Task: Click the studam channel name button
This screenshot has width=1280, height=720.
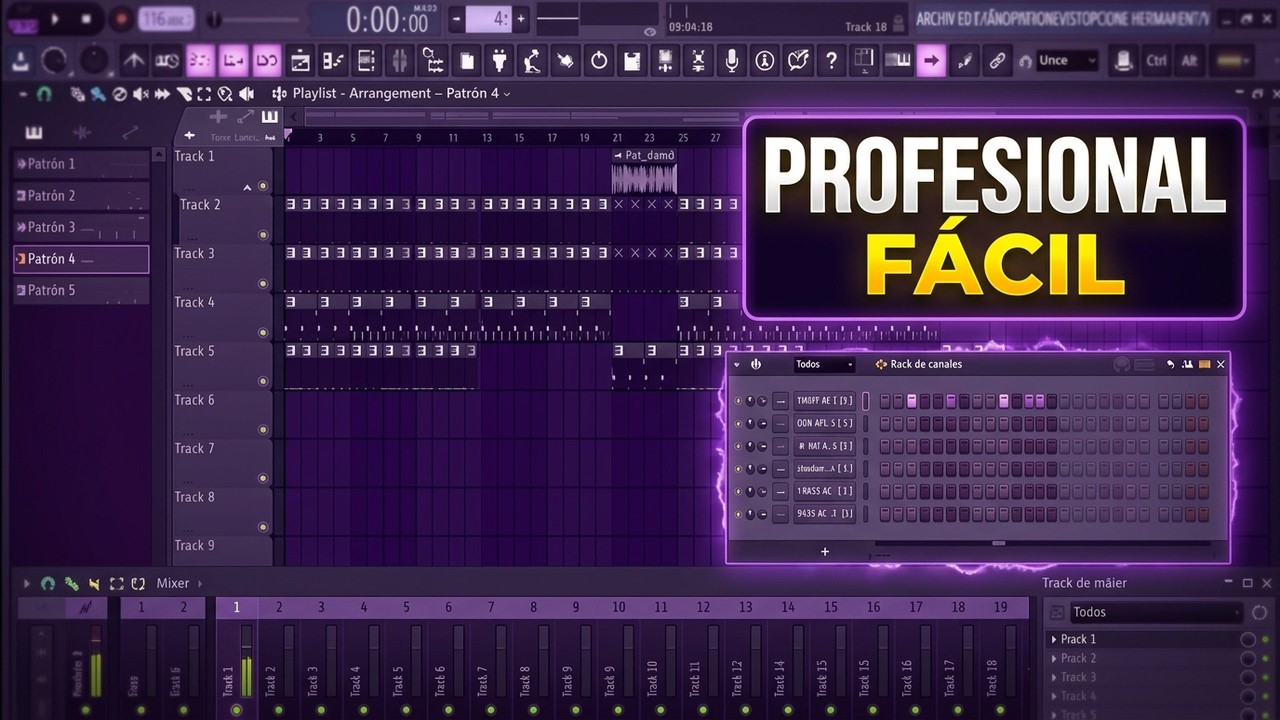Action: point(825,468)
